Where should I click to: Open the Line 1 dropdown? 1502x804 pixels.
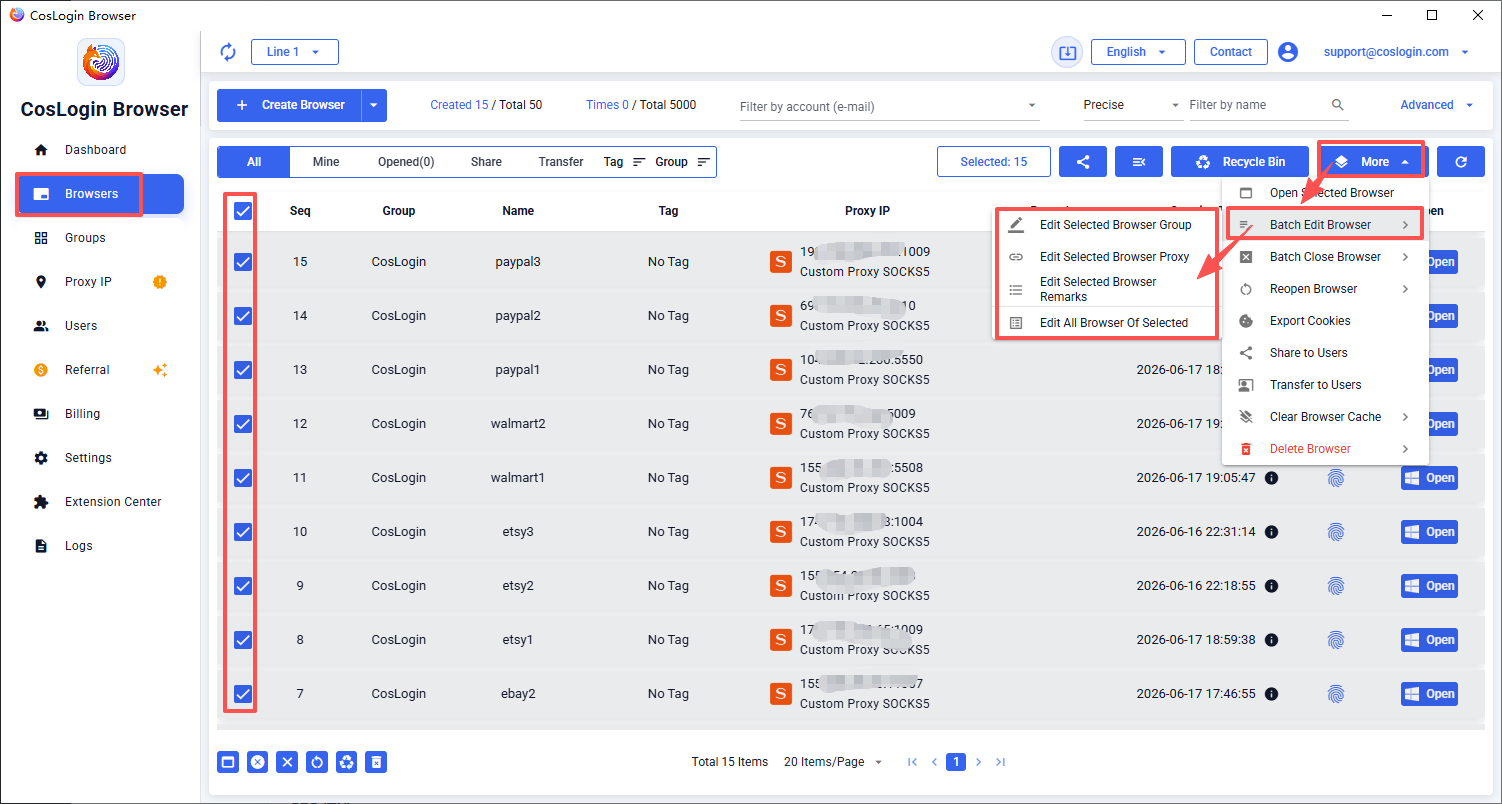coord(294,52)
